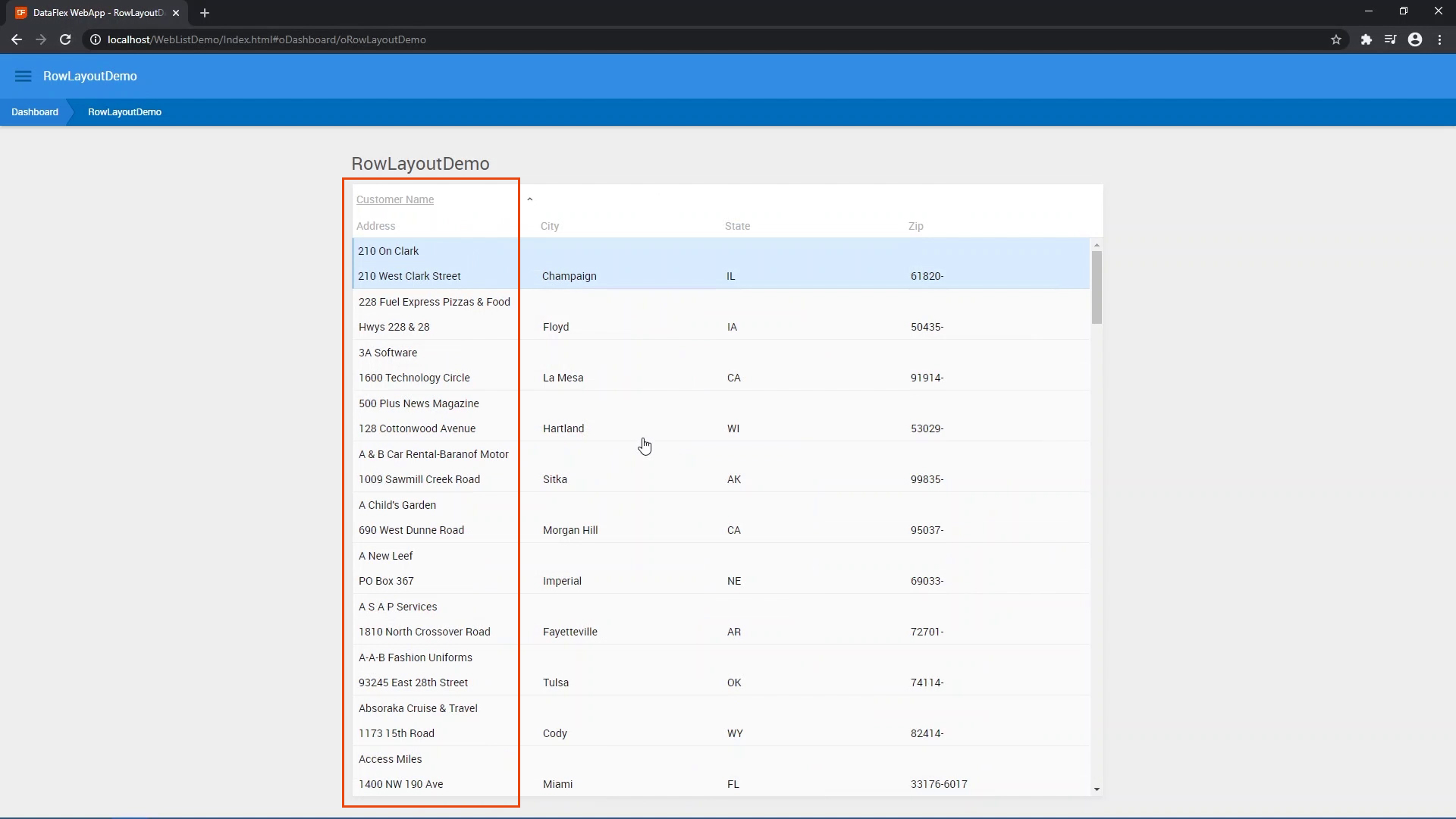Open the browser extensions puzzle icon

click(x=1366, y=39)
